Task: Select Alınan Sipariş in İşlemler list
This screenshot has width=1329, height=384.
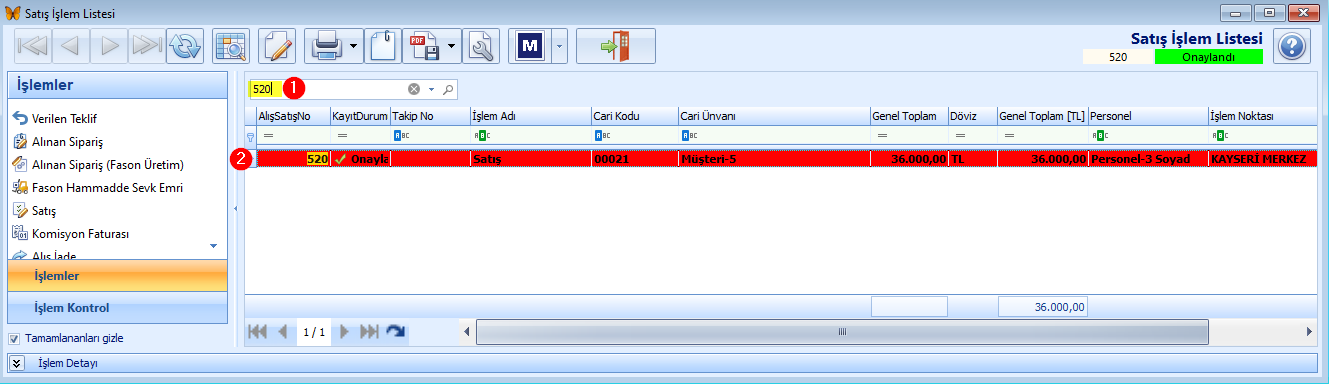Action: click(67, 142)
